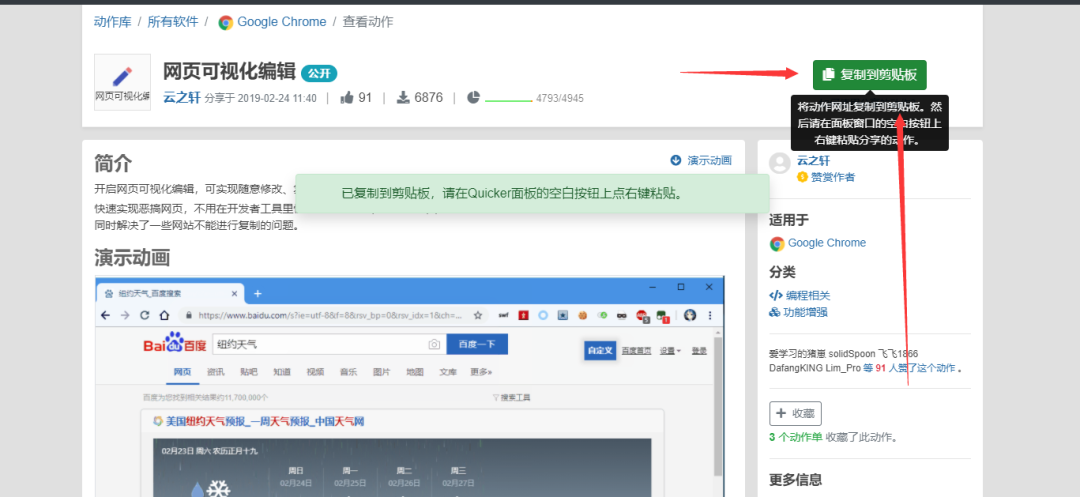
Task: Click the gold coin icon beside 赞赏作者
Action: click(802, 177)
